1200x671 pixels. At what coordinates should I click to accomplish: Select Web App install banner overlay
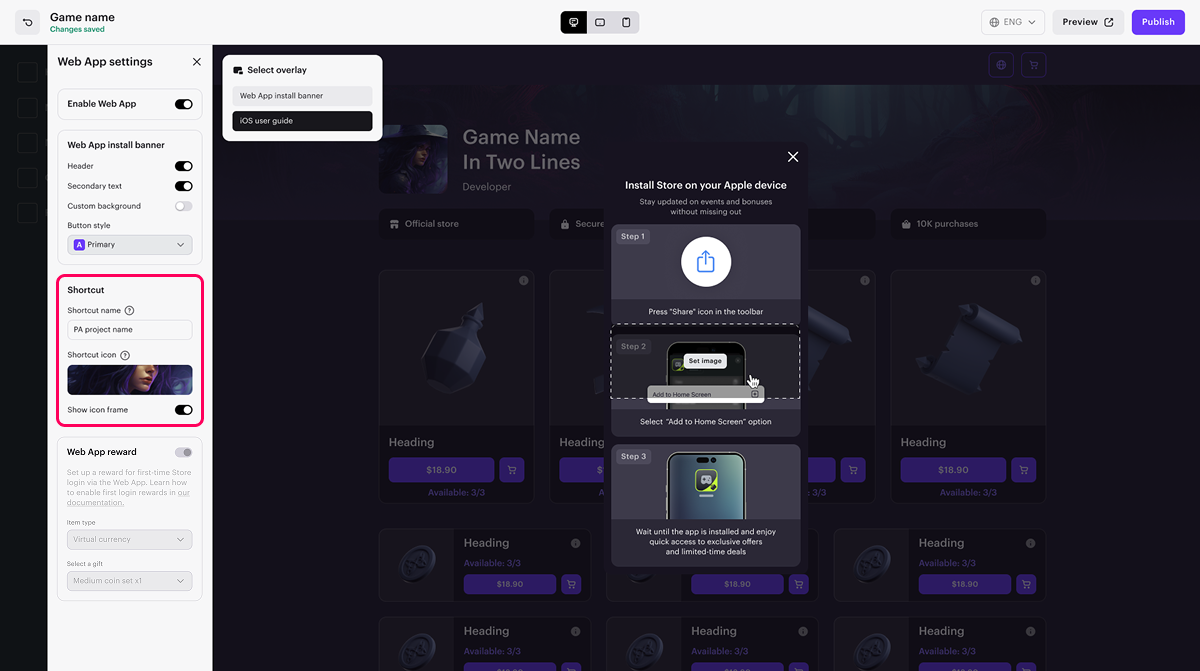click(302, 96)
